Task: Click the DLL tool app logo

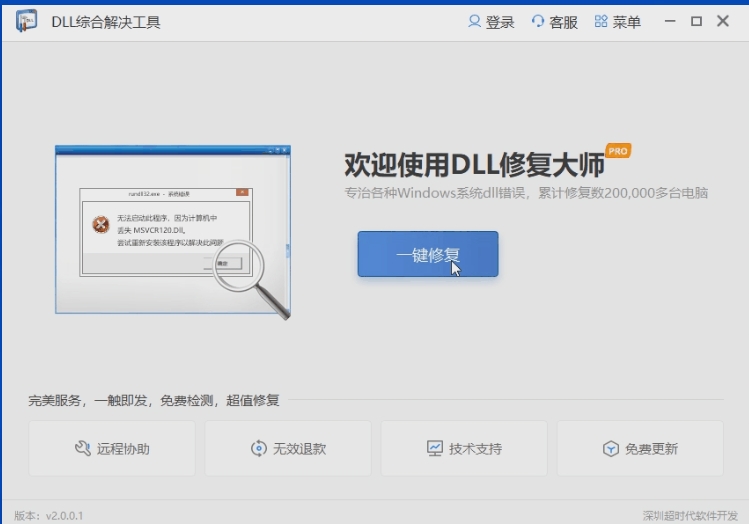Action: click(26, 21)
